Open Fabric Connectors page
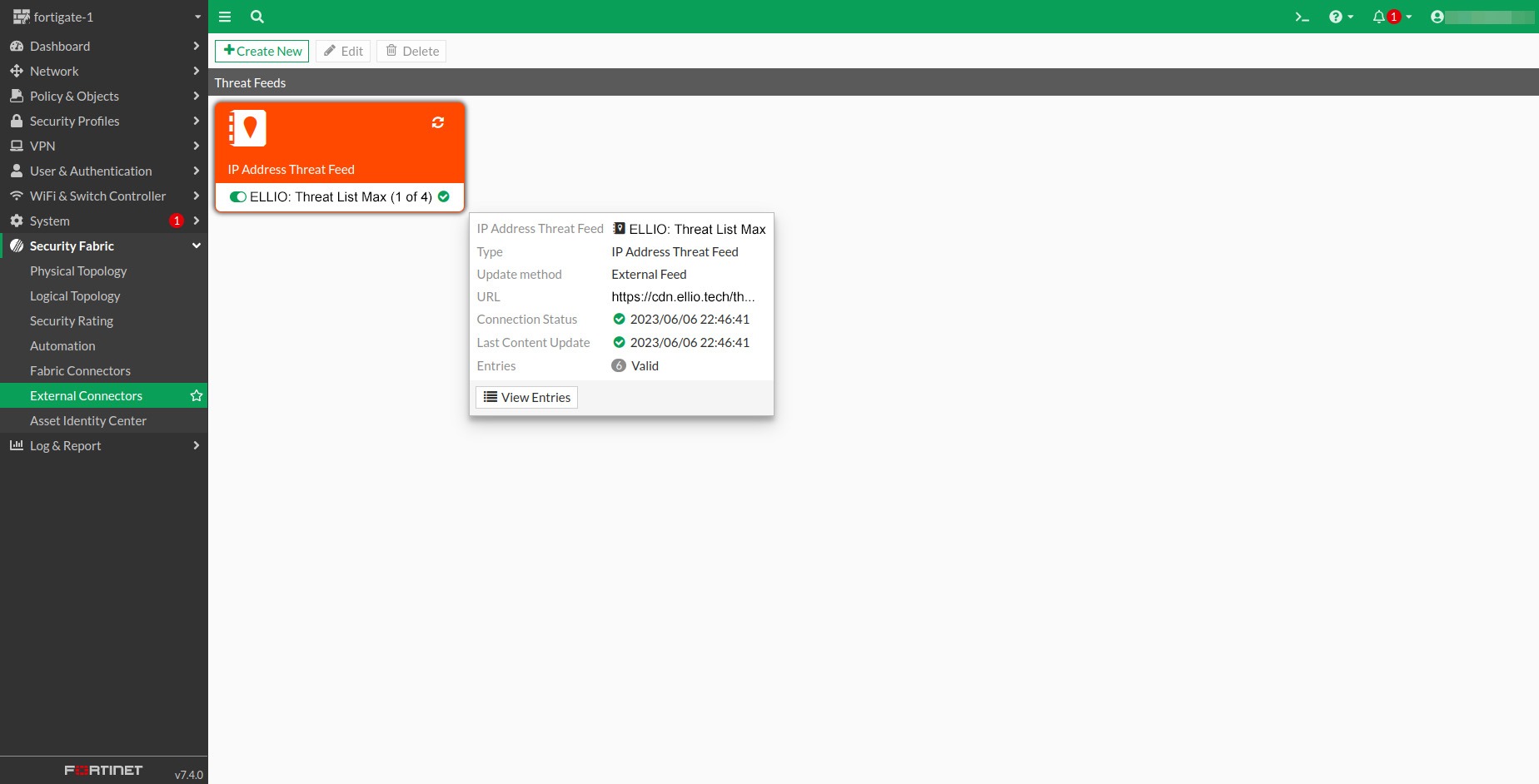 (x=80, y=371)
